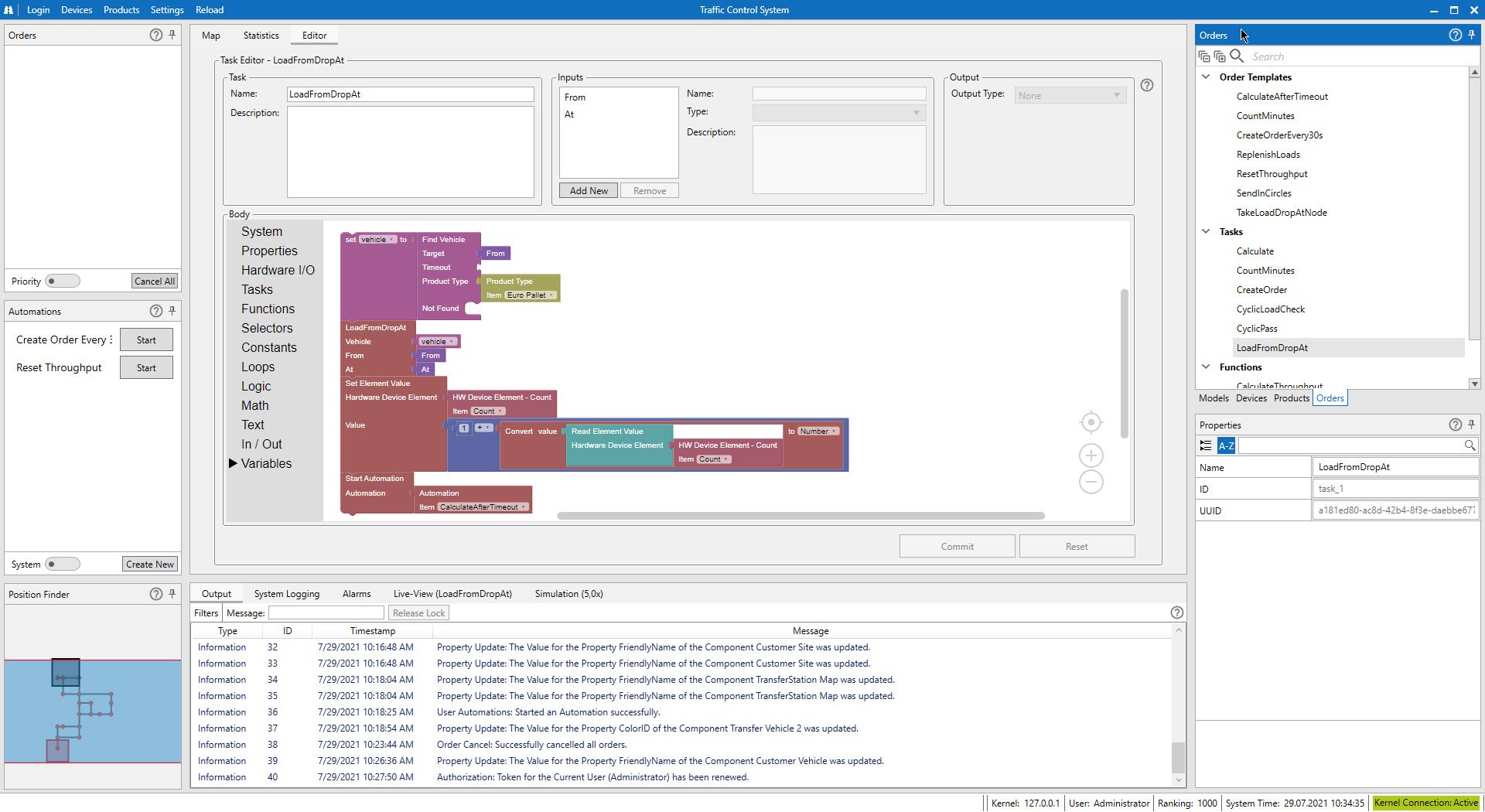Select SendInCircles order template

[x=1263, y=193]
